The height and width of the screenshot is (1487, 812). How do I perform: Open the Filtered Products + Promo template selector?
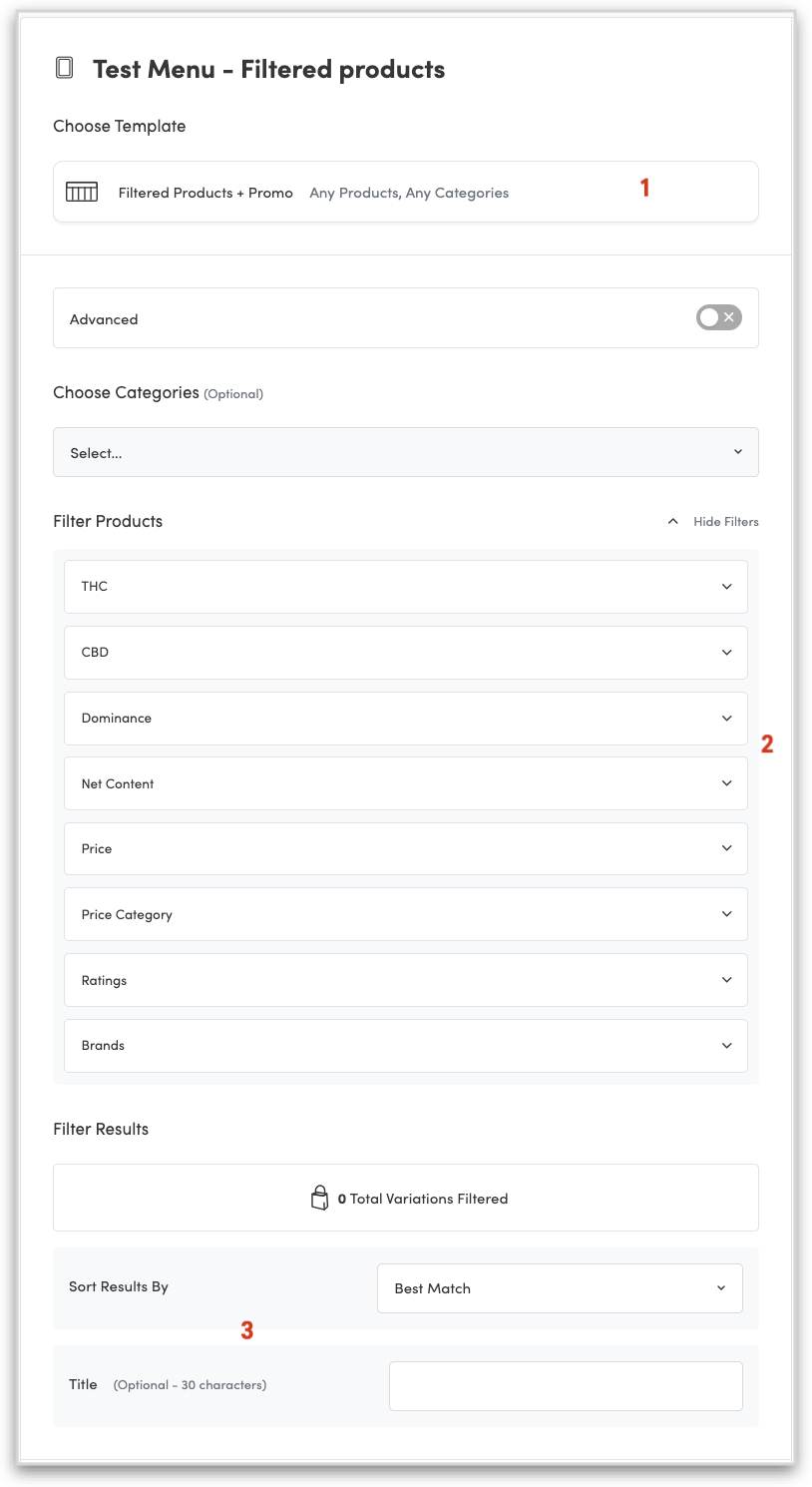pyautogui.click(x=405, y=192)
